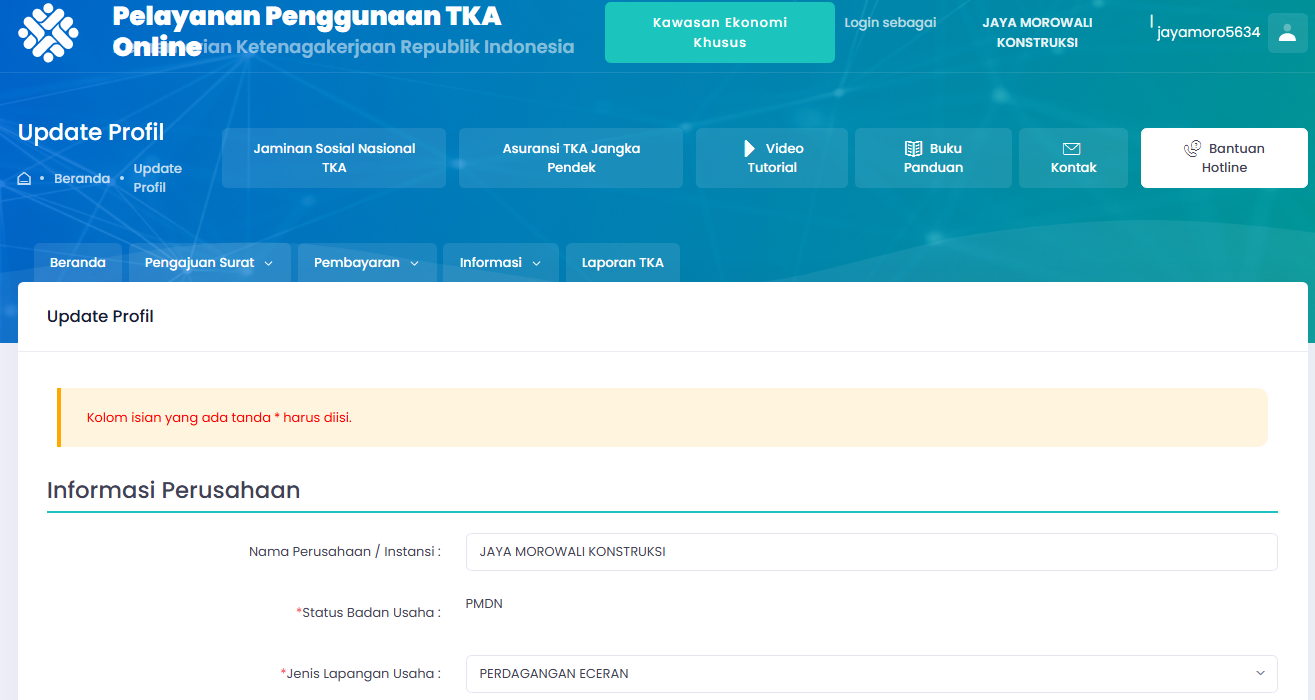This screenshot has height=700, width=1315.
Task: Click the Jenis Lapangan Usaha label
Action: click(x=360, y=674)
